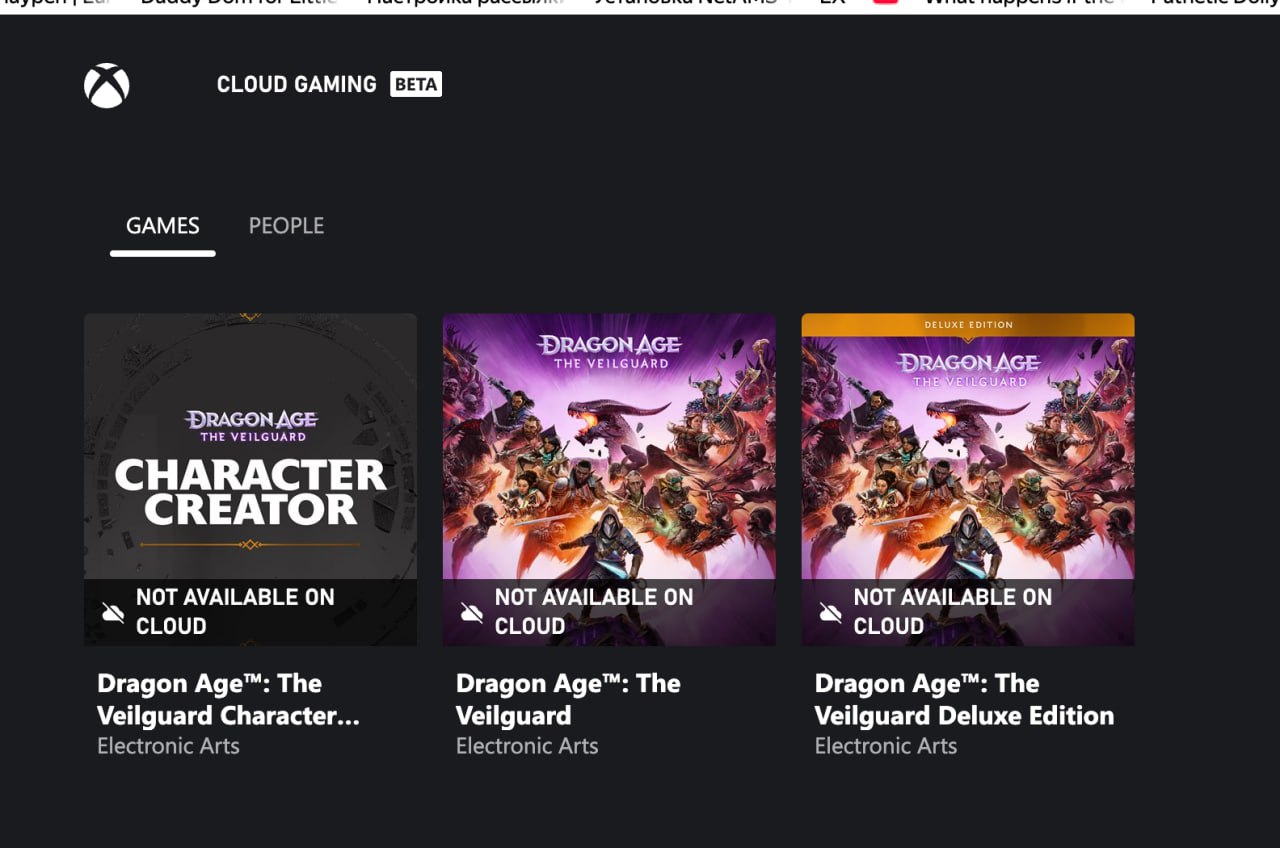Select the GAMES tab

tap(163, 226)
